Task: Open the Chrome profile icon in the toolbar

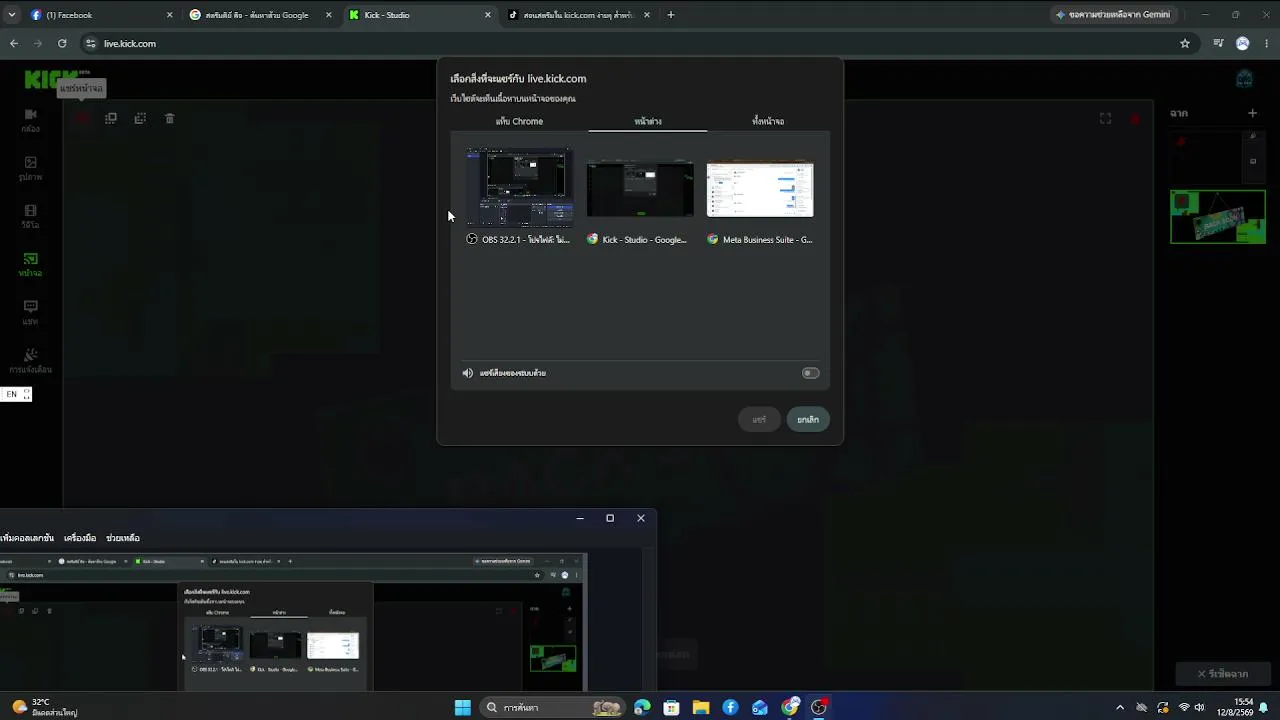Action: pyautogui.click(x=1243, y=44)
